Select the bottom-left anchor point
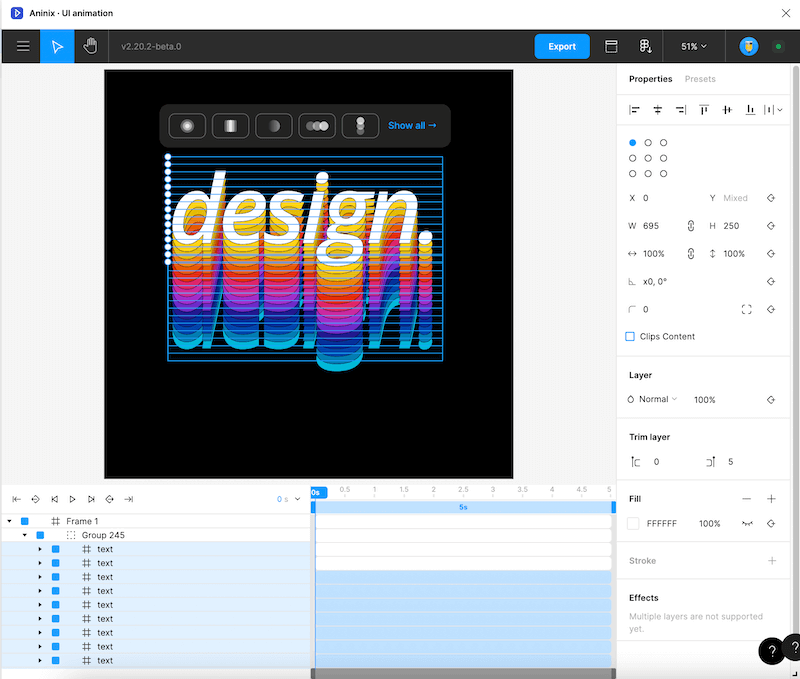The image size is (800, 679). [633, 173]
